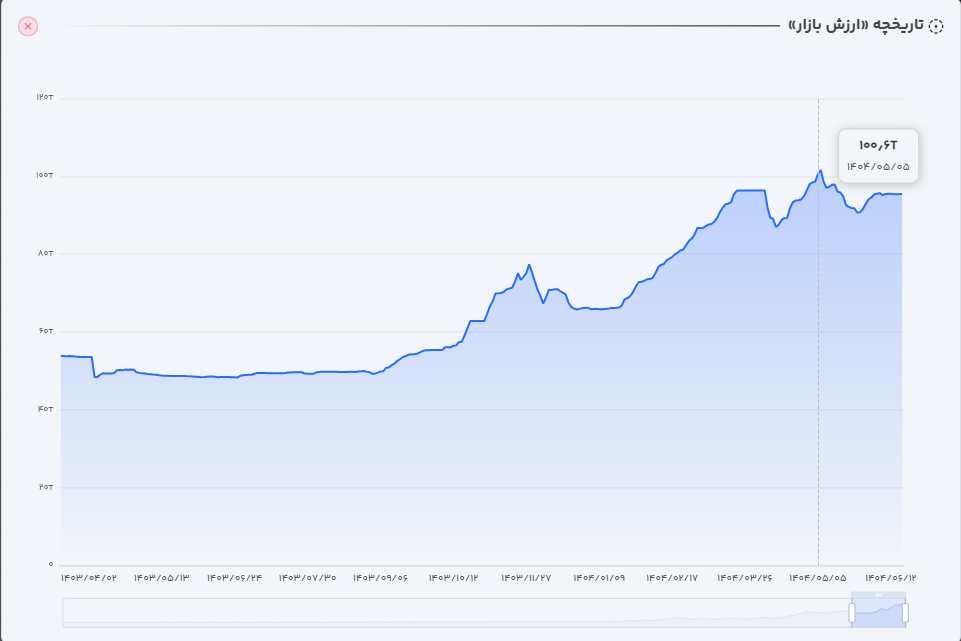Click the unselected left area of the range navigator

coord(450,612)
